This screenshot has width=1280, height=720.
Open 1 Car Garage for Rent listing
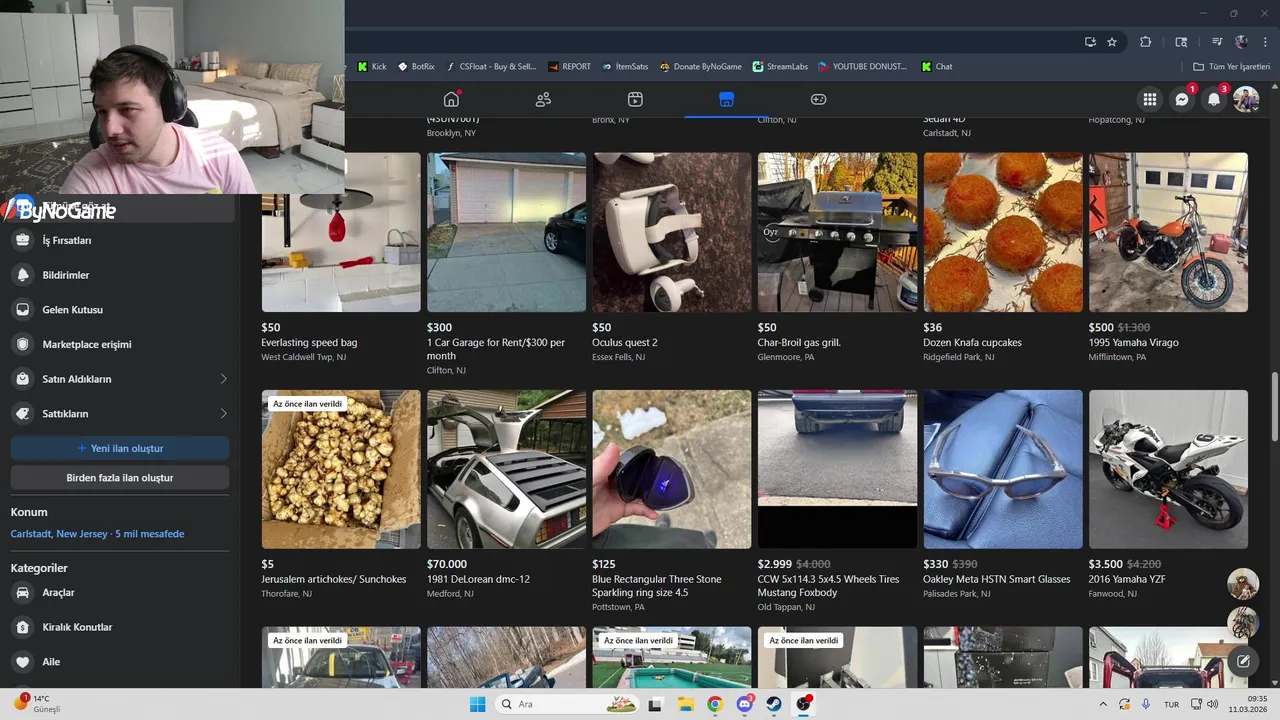[506, 232]
